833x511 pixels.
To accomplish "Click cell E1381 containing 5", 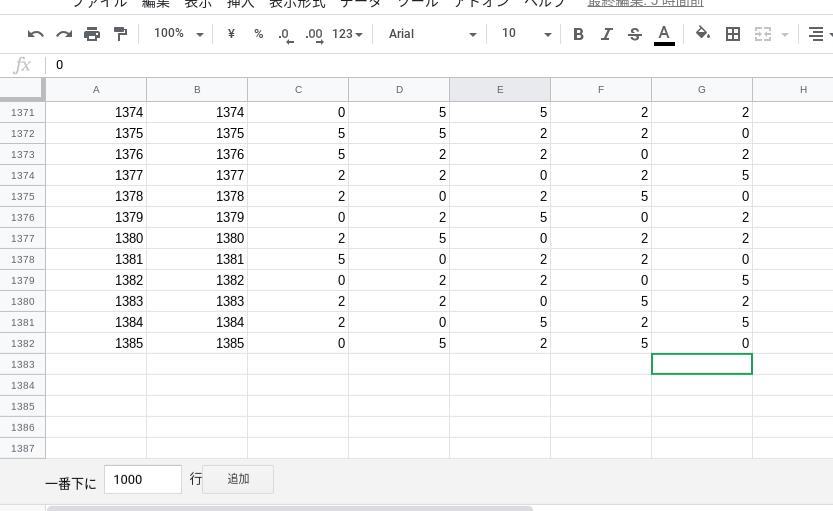I will pos(500,322).
